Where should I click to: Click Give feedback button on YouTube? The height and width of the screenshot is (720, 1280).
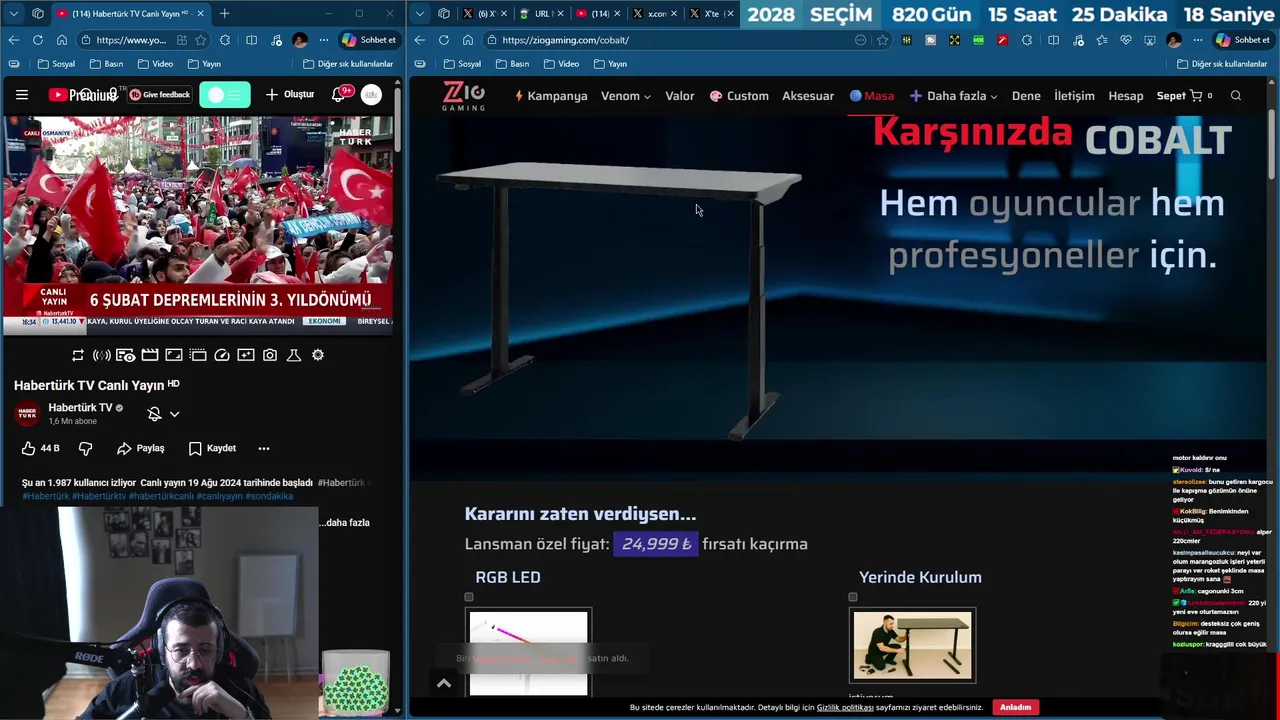(x=160, y=95)
